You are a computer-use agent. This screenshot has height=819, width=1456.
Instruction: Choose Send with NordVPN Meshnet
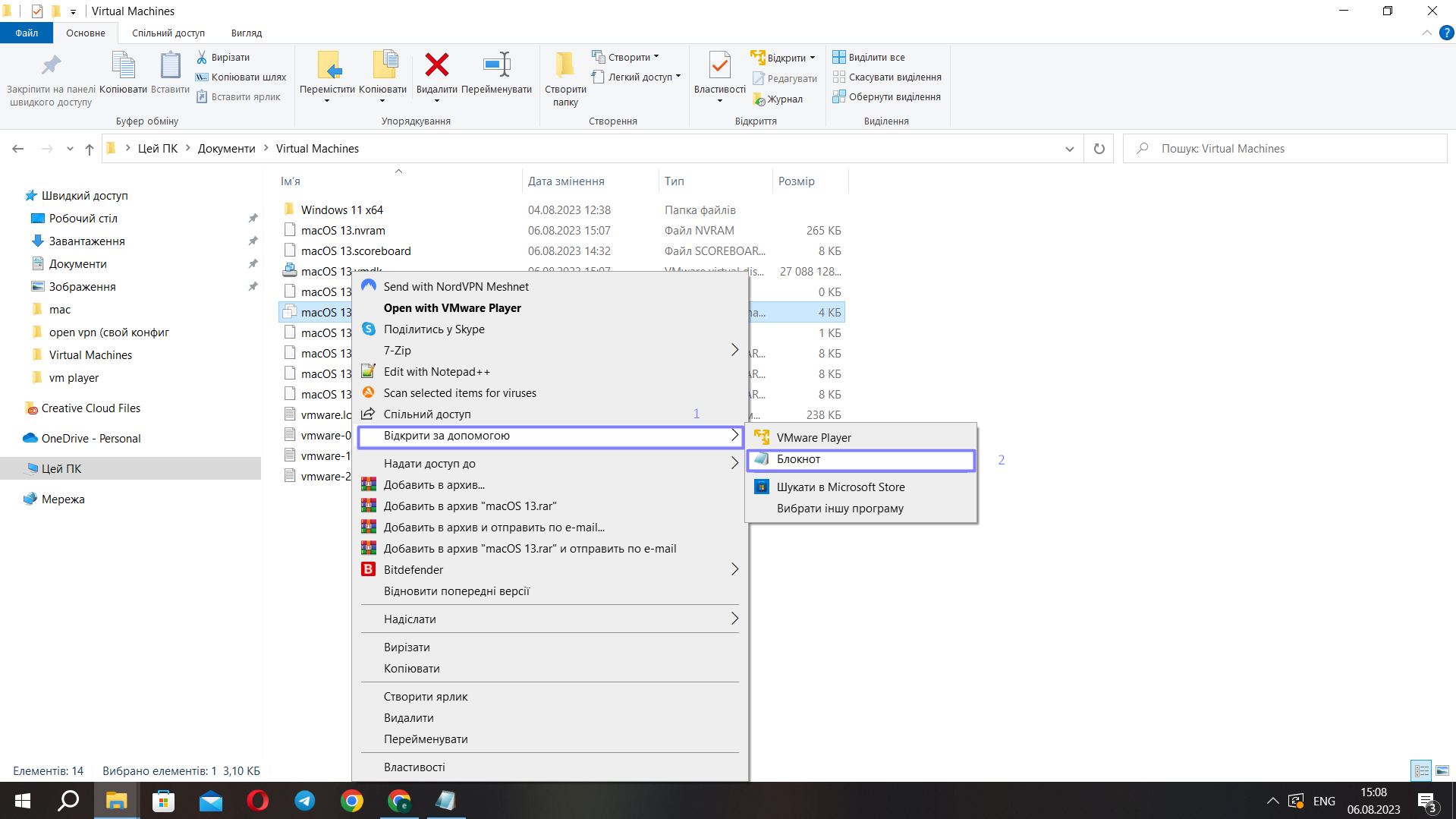point(550,286)
